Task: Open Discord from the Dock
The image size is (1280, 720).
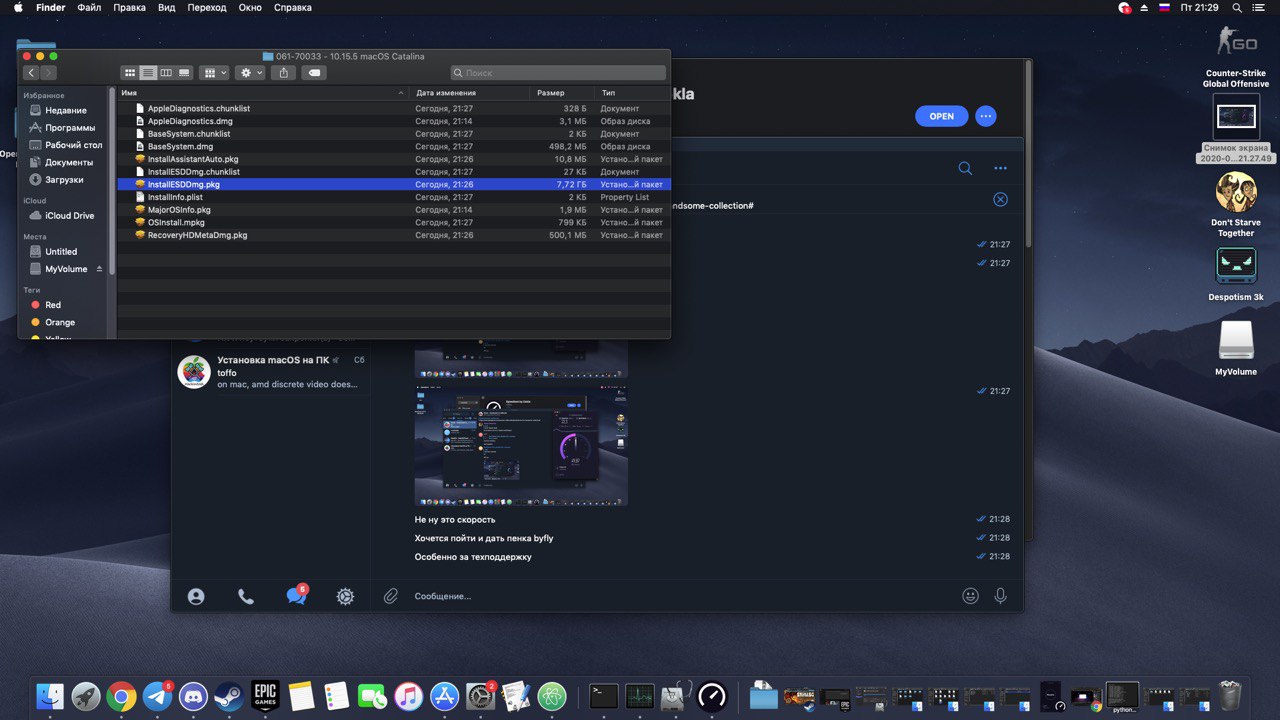Action: point(193,696)
